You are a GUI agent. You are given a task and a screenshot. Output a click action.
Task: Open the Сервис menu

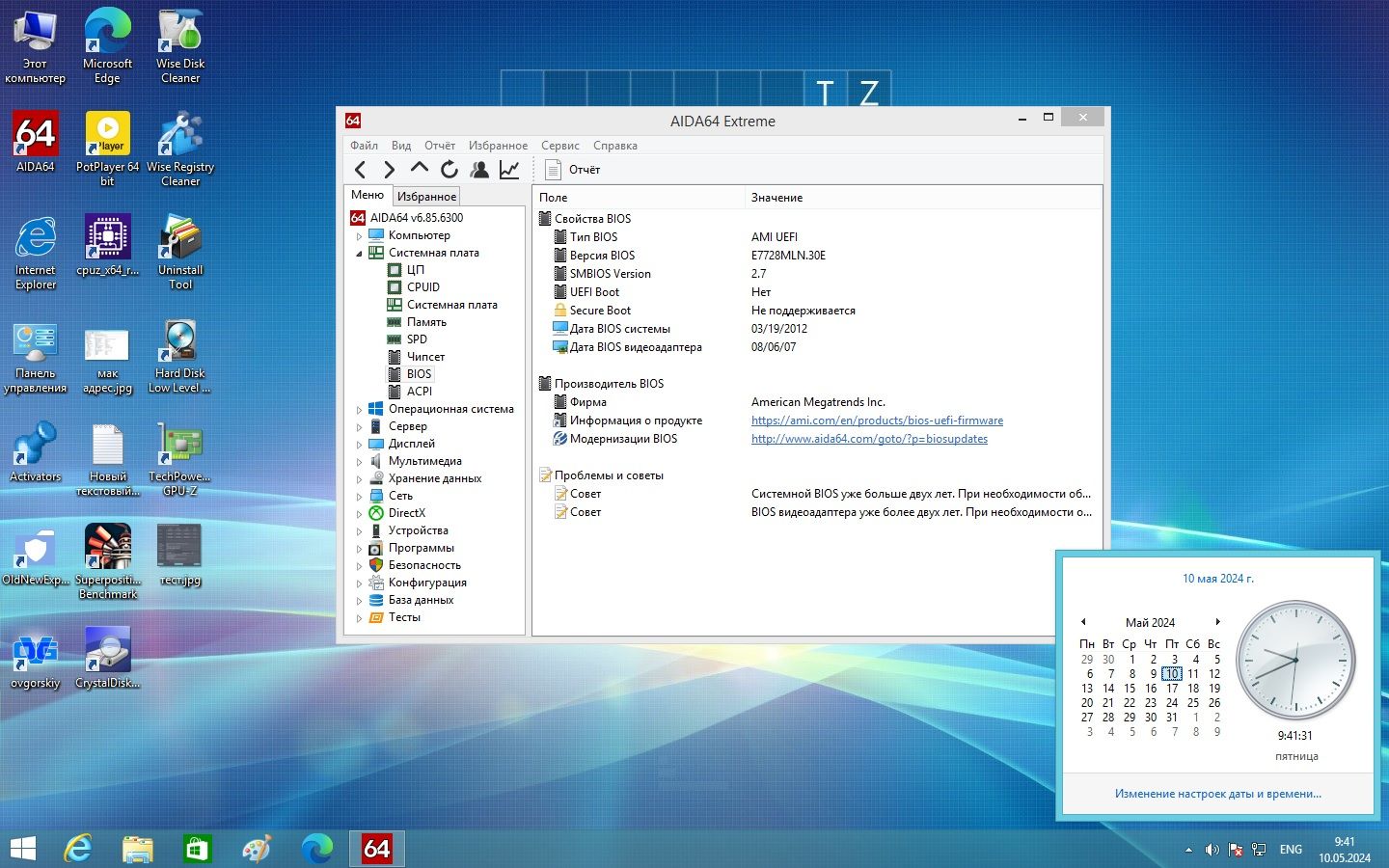click(x=560, y=146)
